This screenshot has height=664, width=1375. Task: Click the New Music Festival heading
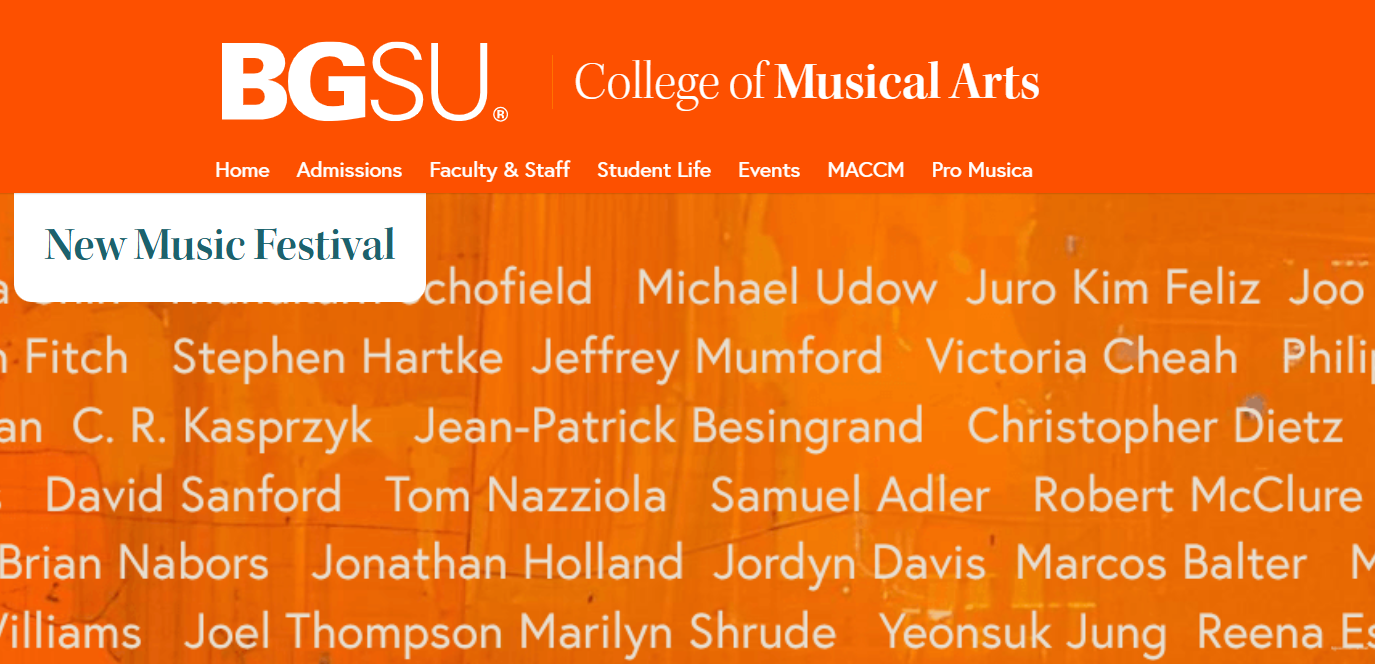point(219,243)
